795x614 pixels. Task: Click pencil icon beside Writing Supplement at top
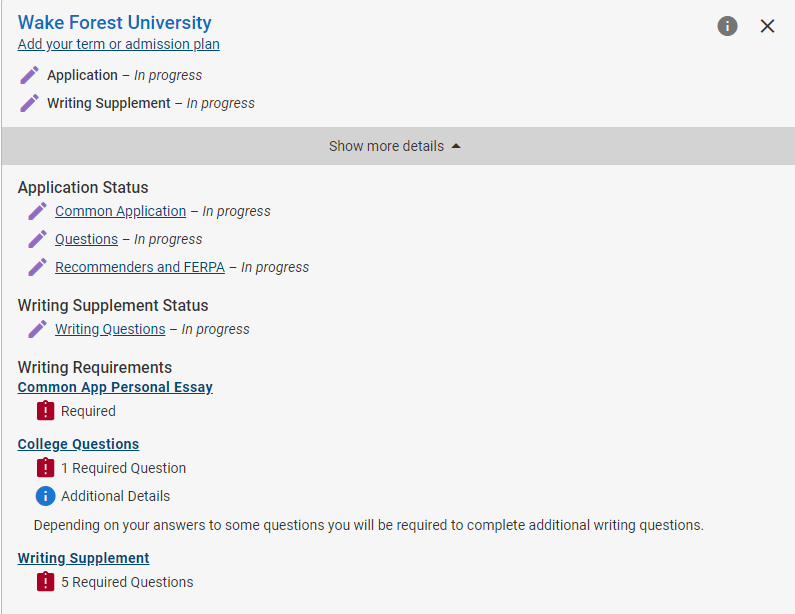29,103
